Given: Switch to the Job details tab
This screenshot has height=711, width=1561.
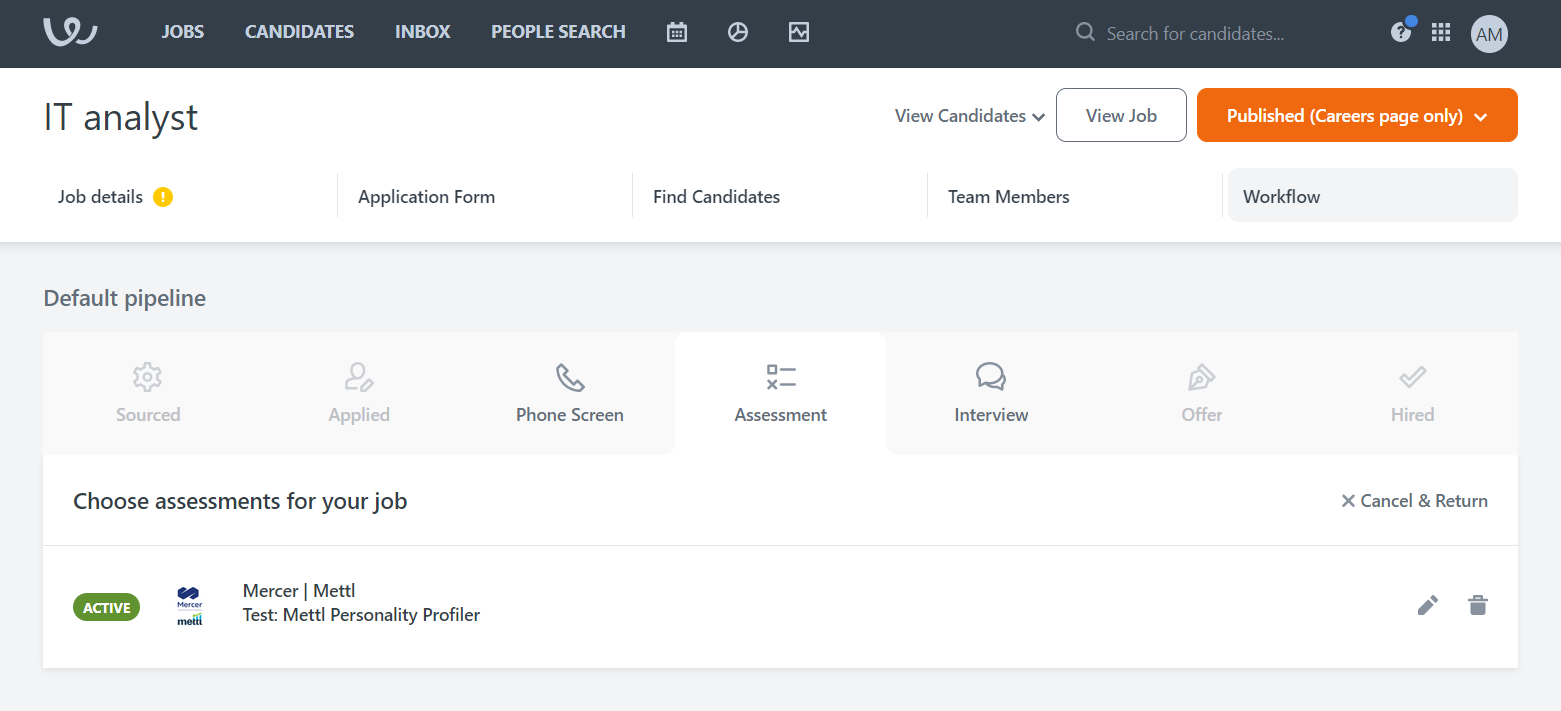Looking at the screenshot, I should tap(190, 197).
